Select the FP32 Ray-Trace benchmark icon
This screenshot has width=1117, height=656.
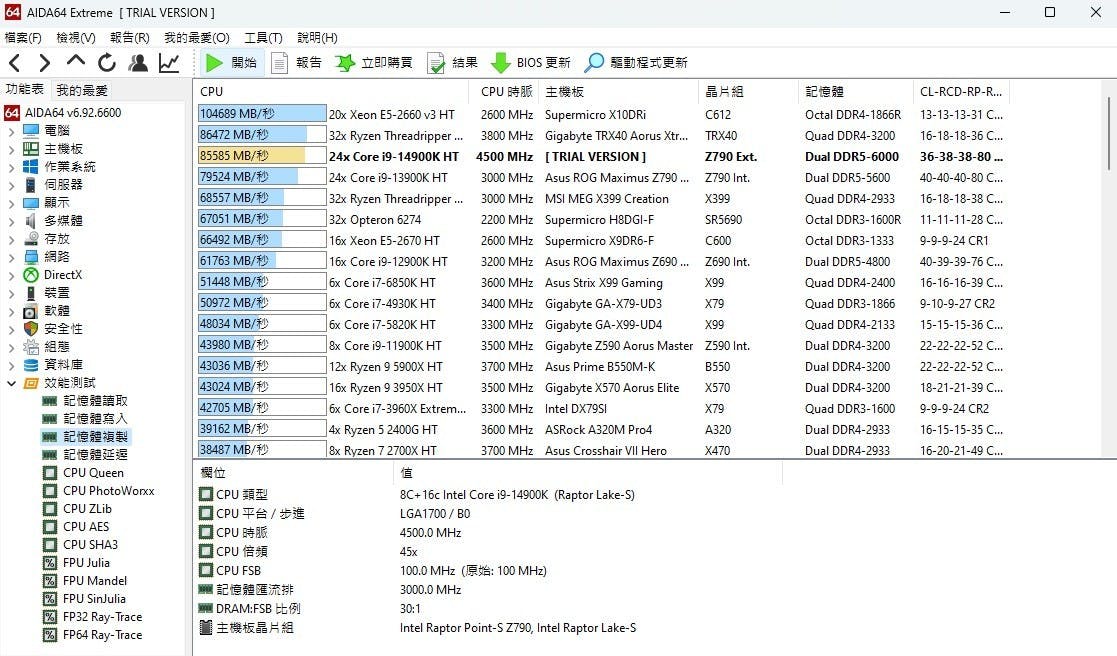click(50, 617)
